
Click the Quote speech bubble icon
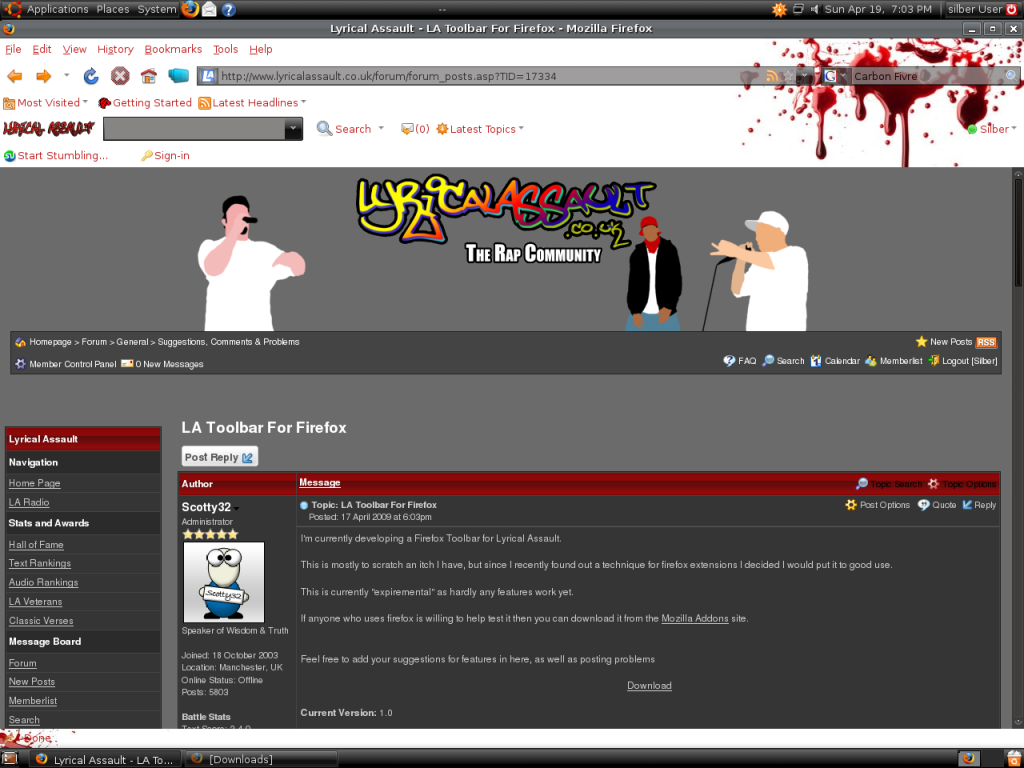(x=924, y=505)
